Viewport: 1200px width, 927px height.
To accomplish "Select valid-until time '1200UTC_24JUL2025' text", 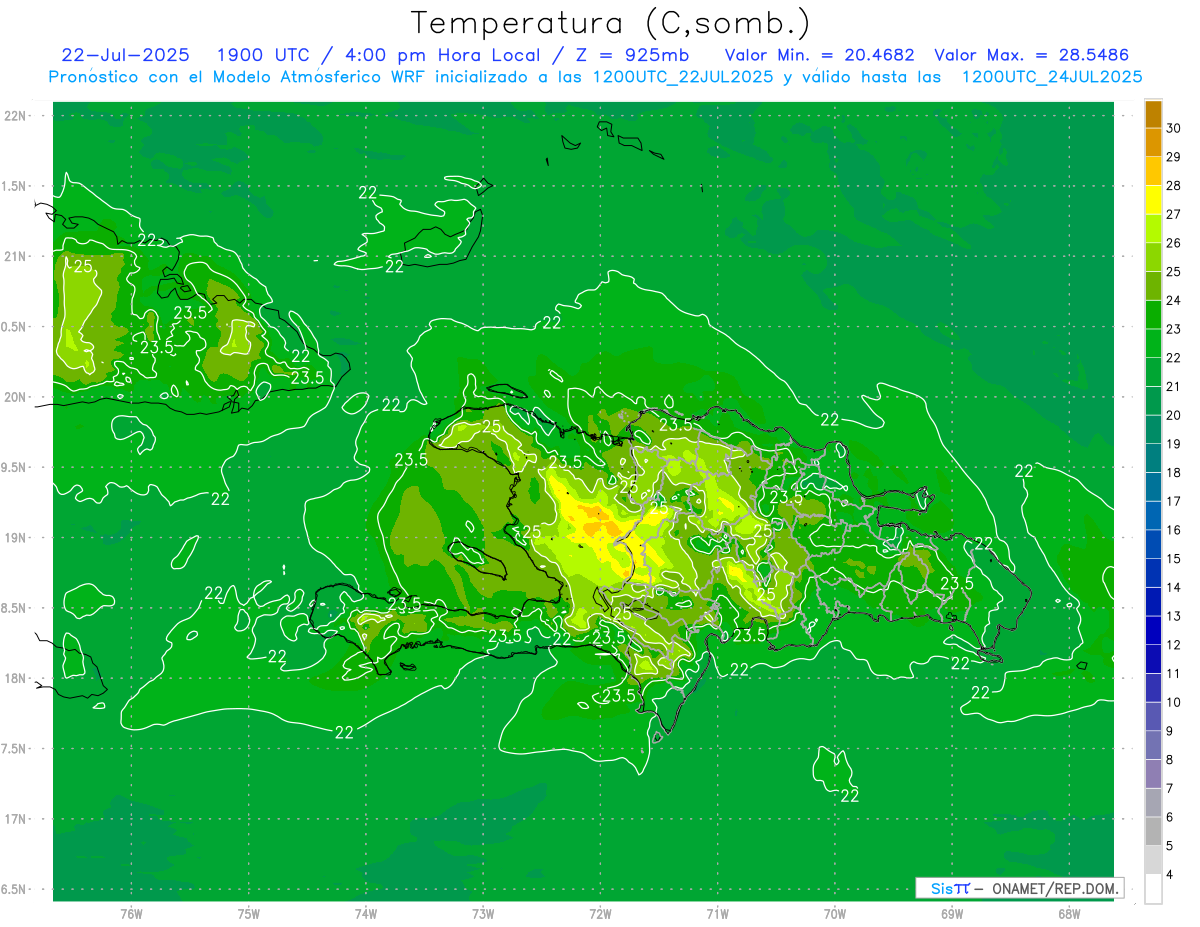I will (x=1052, y=77).
